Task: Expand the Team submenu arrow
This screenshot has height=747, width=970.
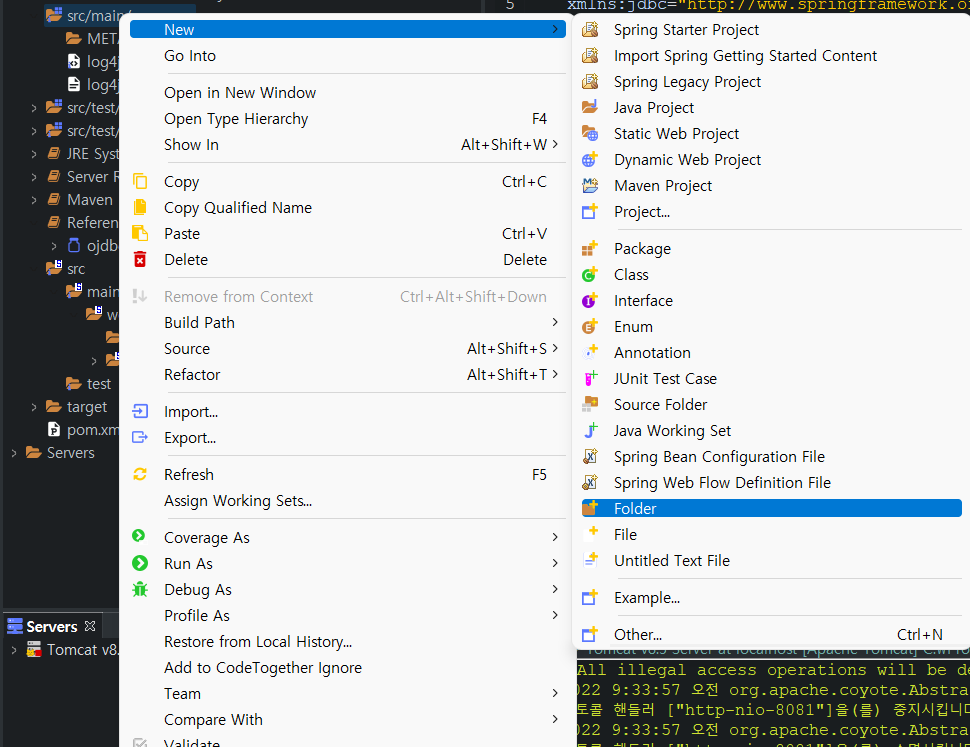Action: (x=555, y=693)
